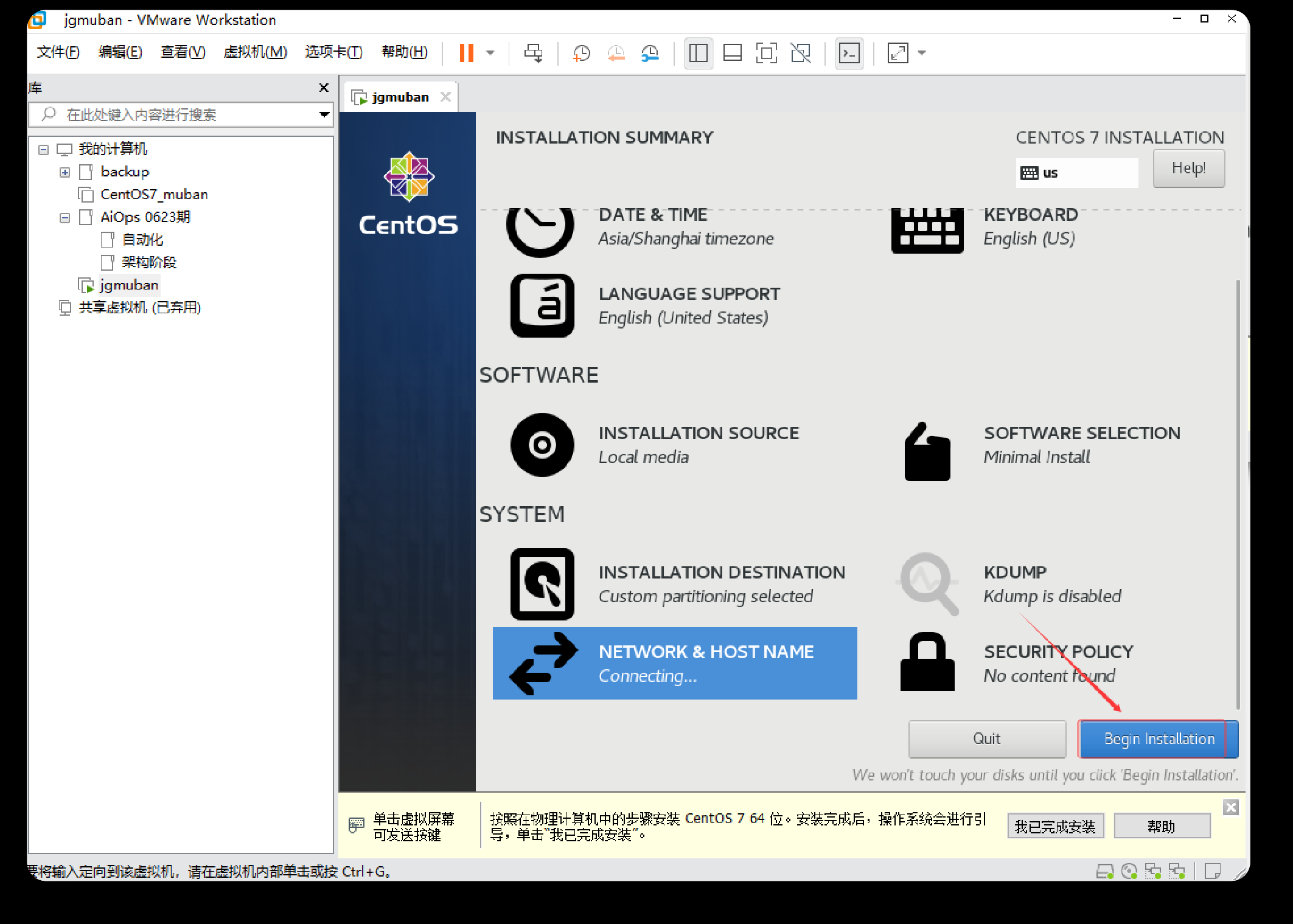Toggle the thumbnail bar view

[x=732, y=53]
